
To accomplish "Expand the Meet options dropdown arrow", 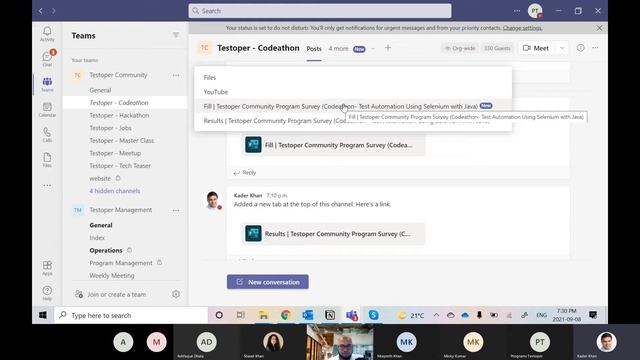I will [562, 48].
